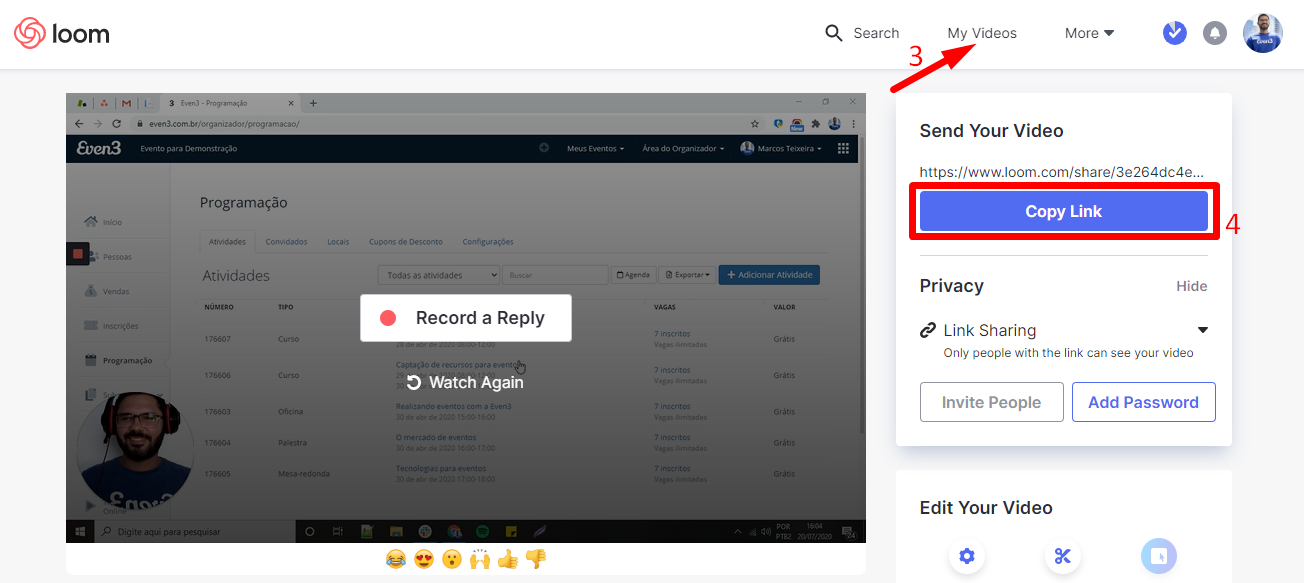Expand the More menu
Image resolution: width=1304 pixels, height=583 pixels.
[x=1089, y=33]
